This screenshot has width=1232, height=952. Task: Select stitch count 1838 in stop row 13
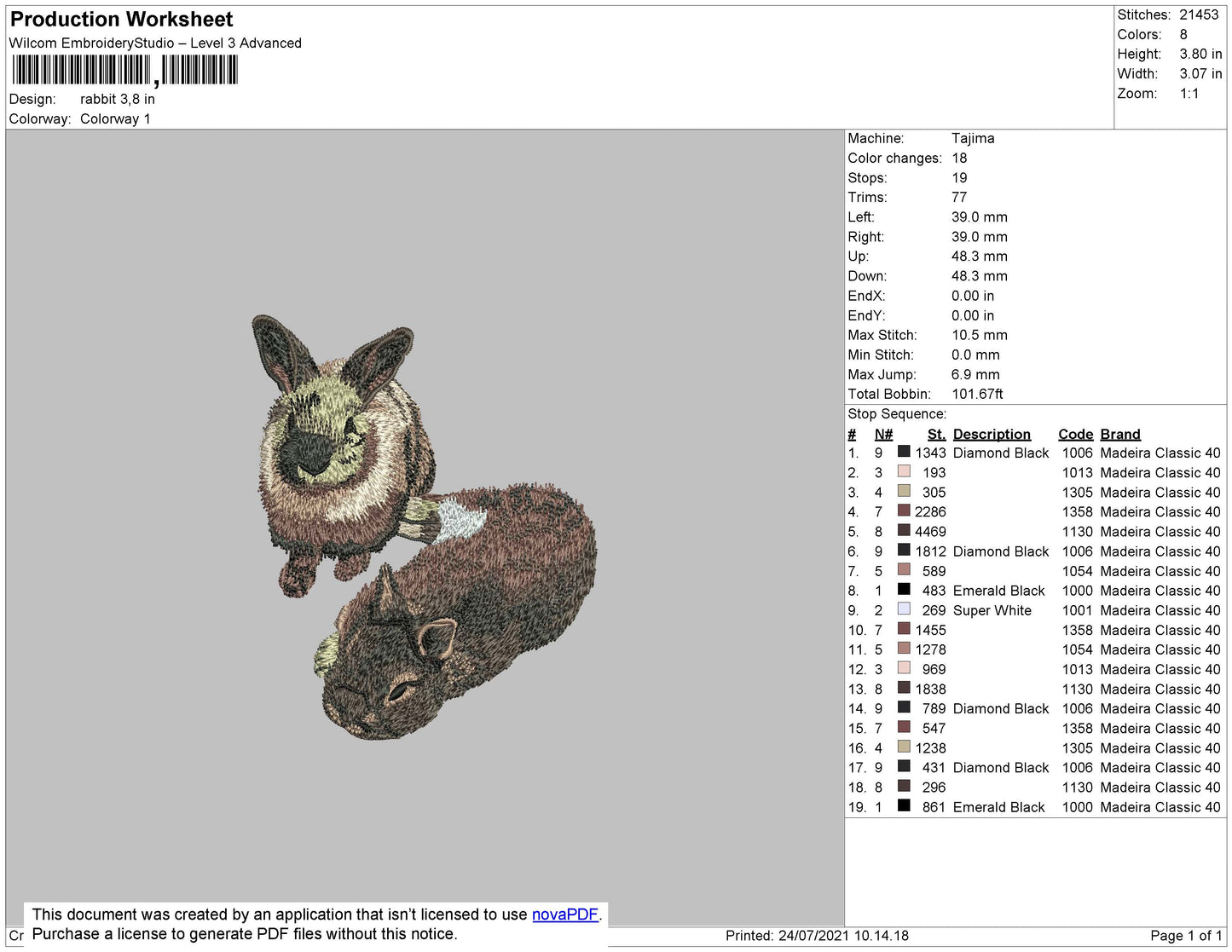[x=930, y=689]
